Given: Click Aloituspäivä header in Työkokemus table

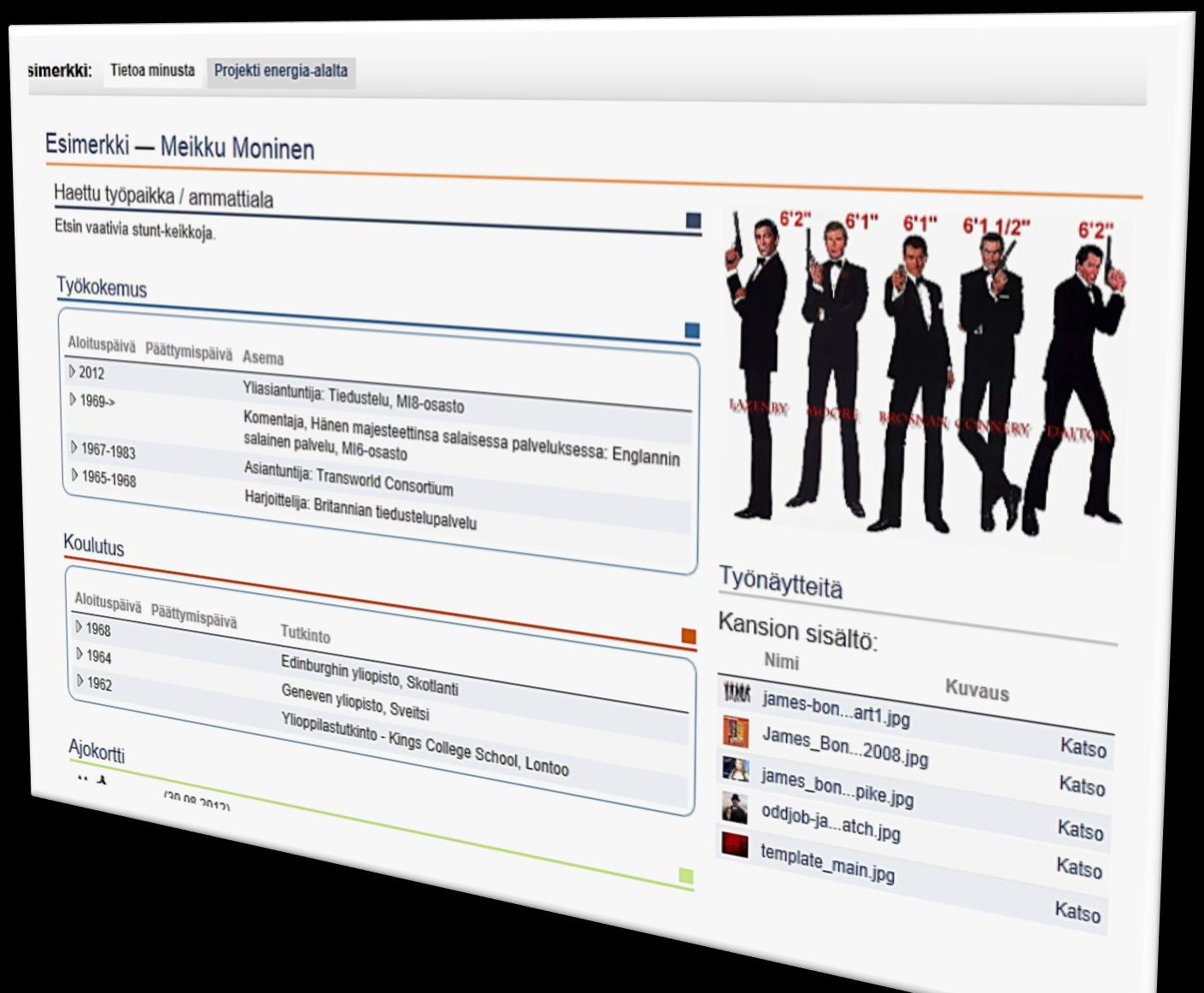Looking at the screenshot, I should [x=101, y=346].
